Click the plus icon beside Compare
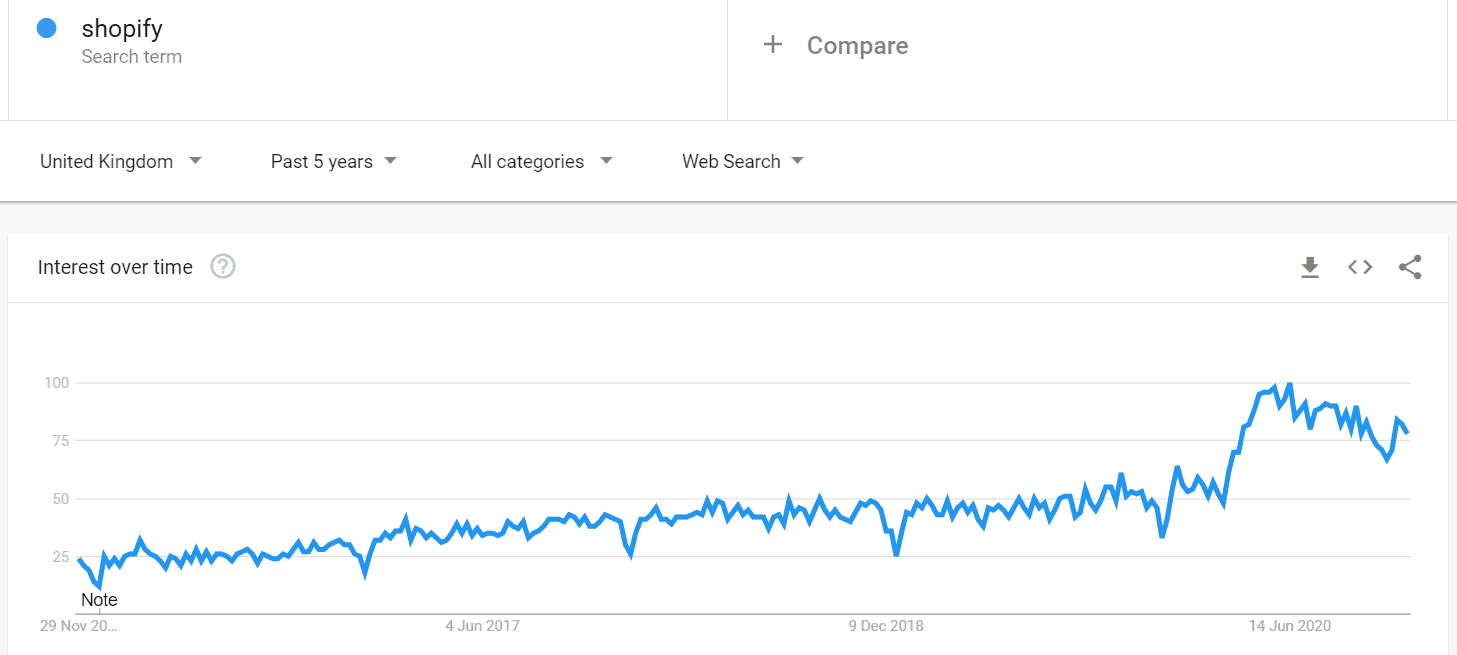1457x655 pixels. click(x=772, y=45)
